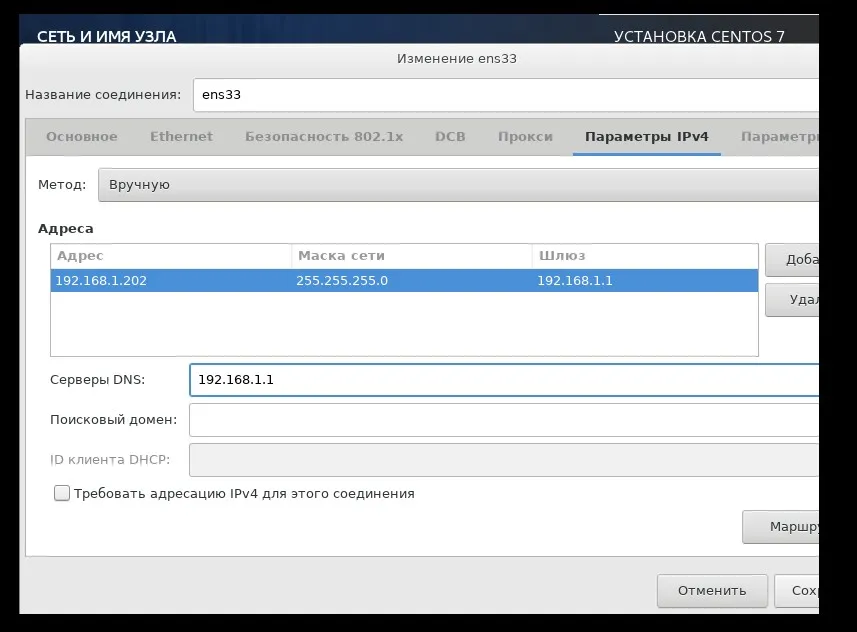Image resolution: width=857 pixels, height=632 pixels.
Task: Open the Безопасность 802.1x tab
Action: pos(323,136)
